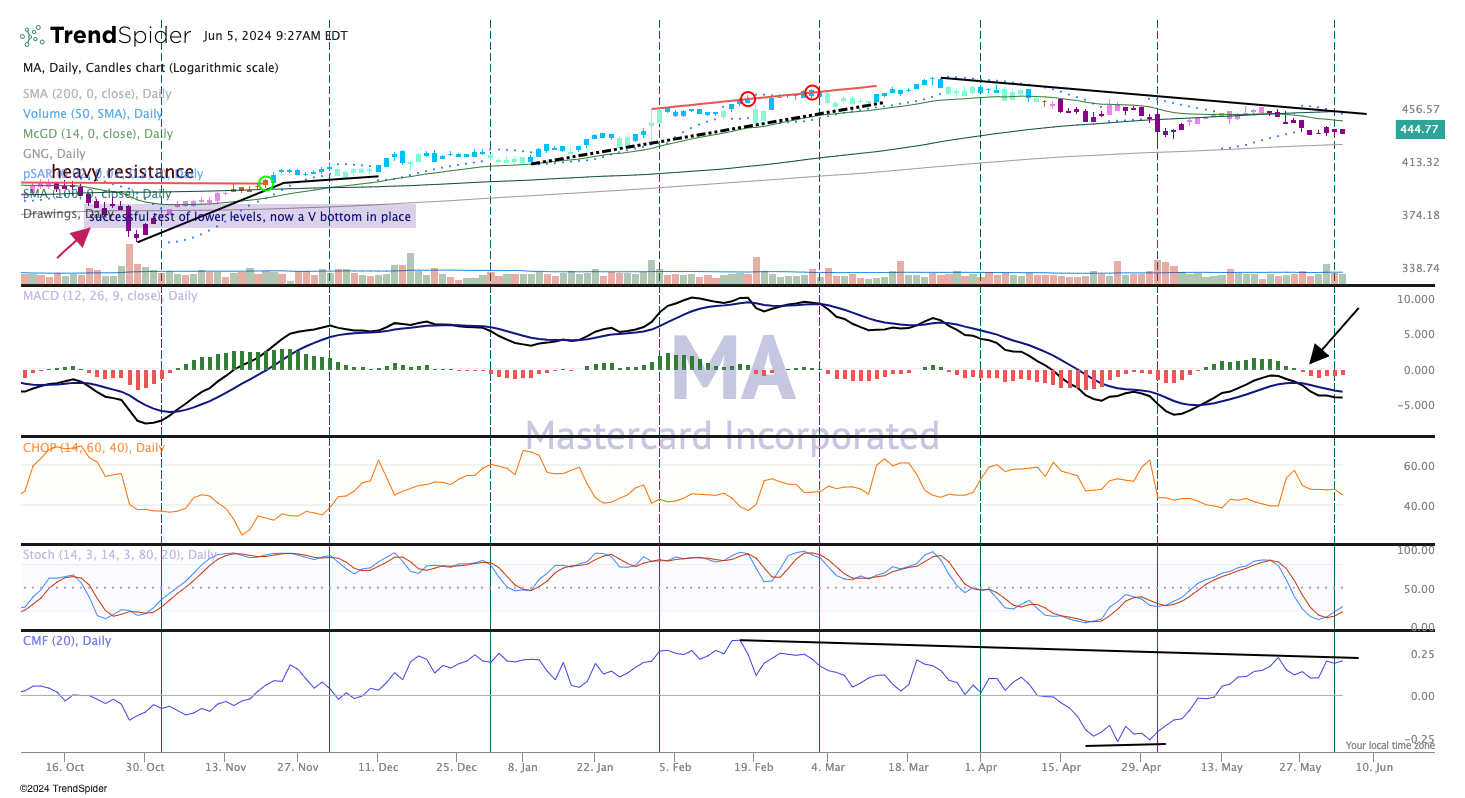The width and height of the screenshot is (1465, 798).
Task: Click the ©2024 TrendSpider copyright text
Action: [x=62, y=788]
